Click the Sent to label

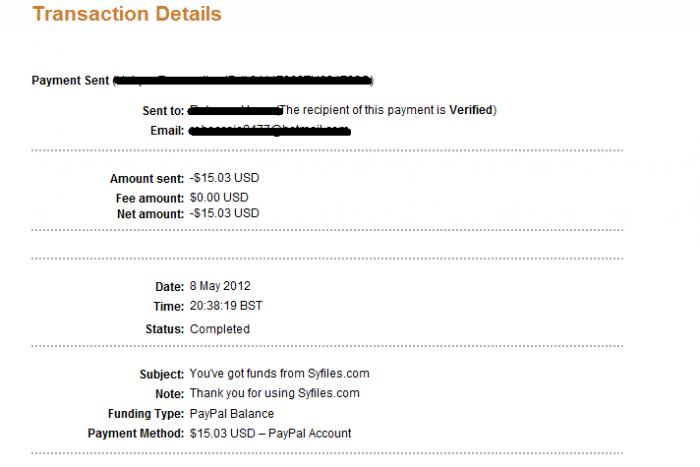[162, 110]
